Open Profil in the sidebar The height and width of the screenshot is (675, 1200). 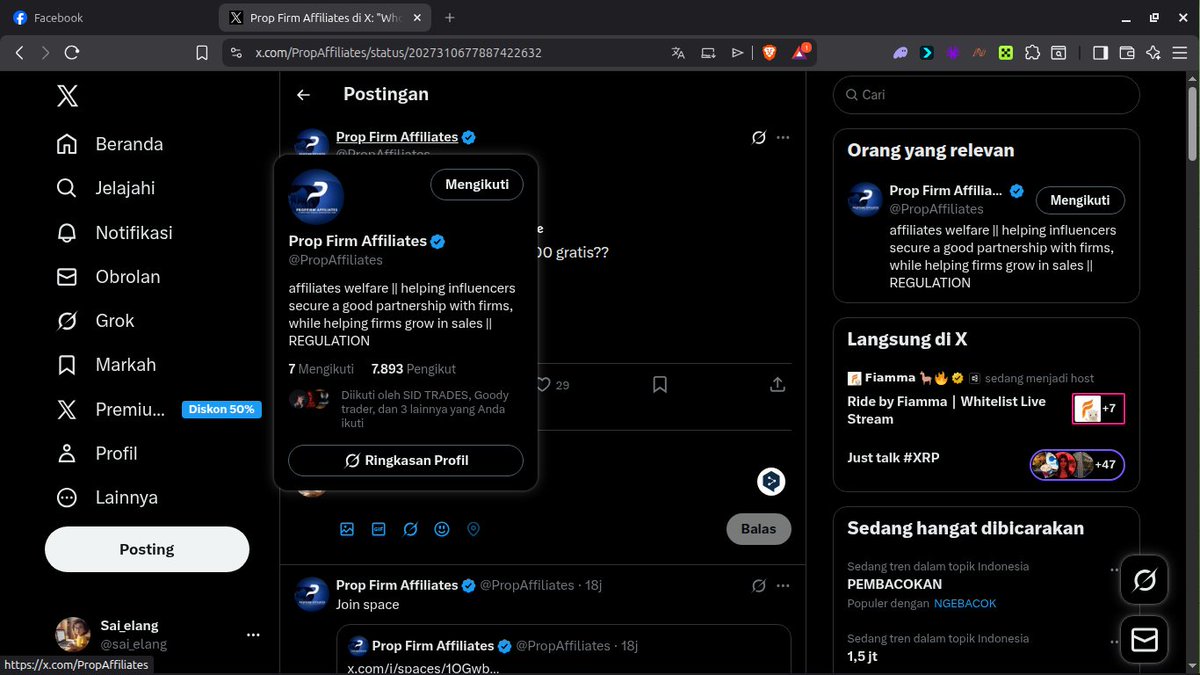(x=97, y=453)
